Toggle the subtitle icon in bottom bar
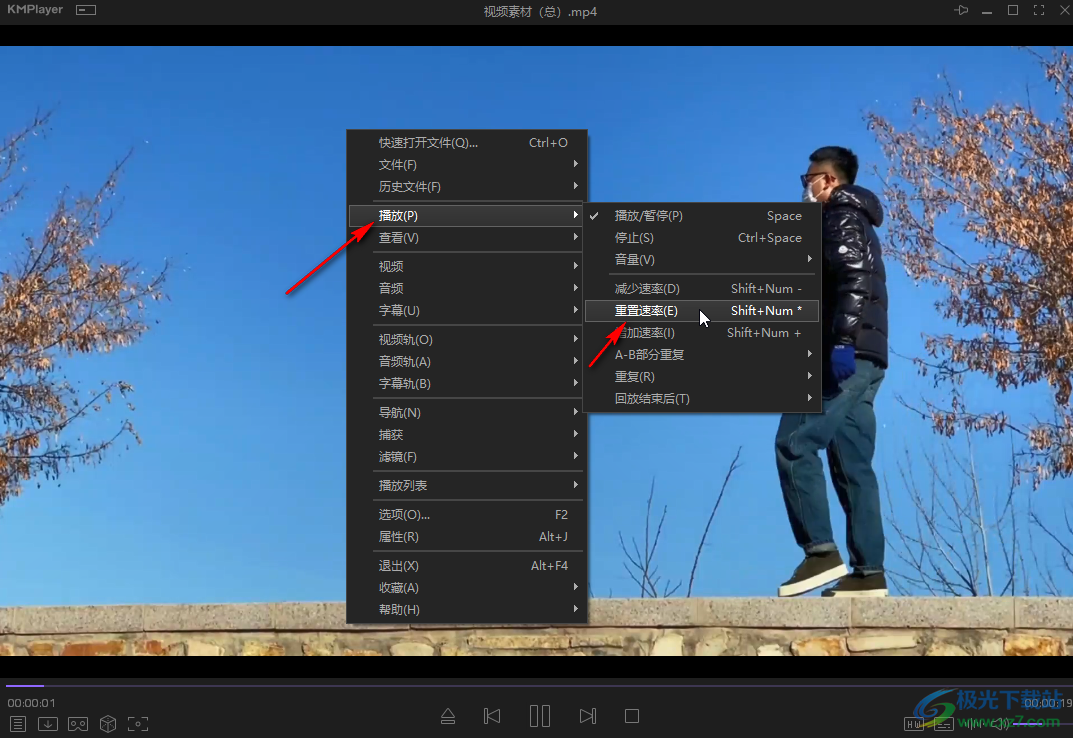This screenshot has width=1073, height=738. coord(944,724)
